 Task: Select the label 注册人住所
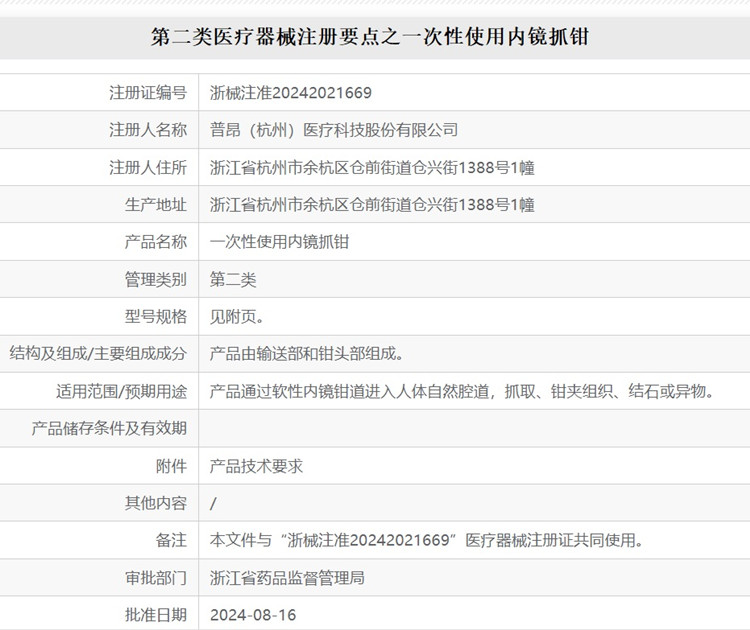point(148,167)
